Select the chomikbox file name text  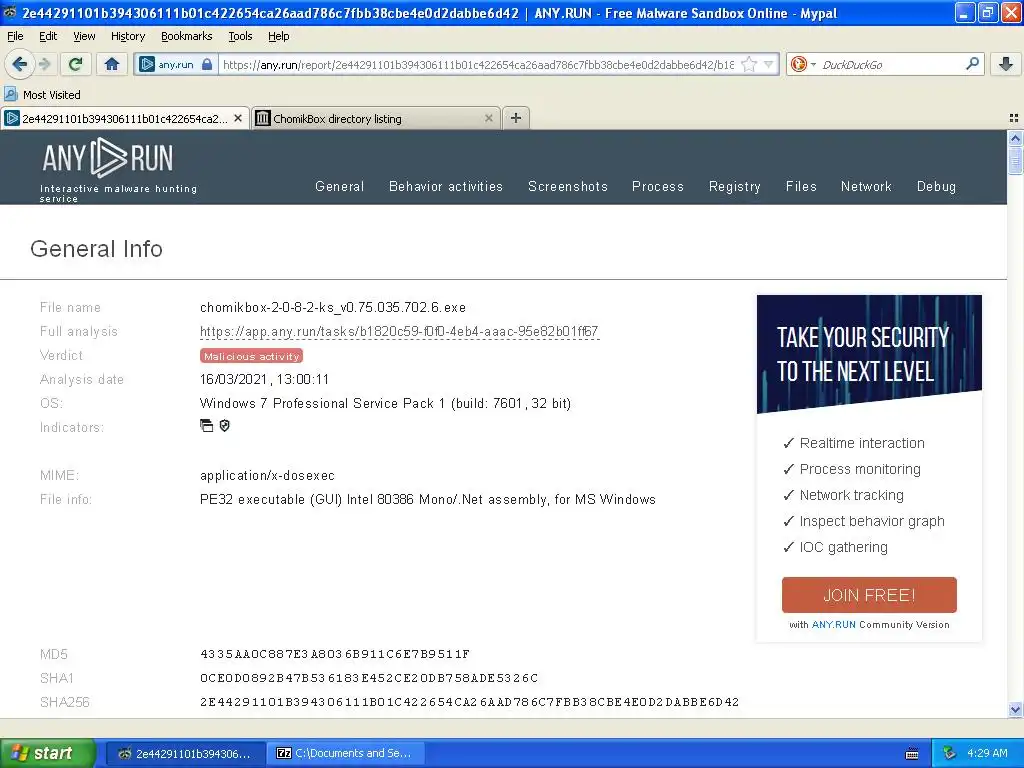tap(333, 308)
